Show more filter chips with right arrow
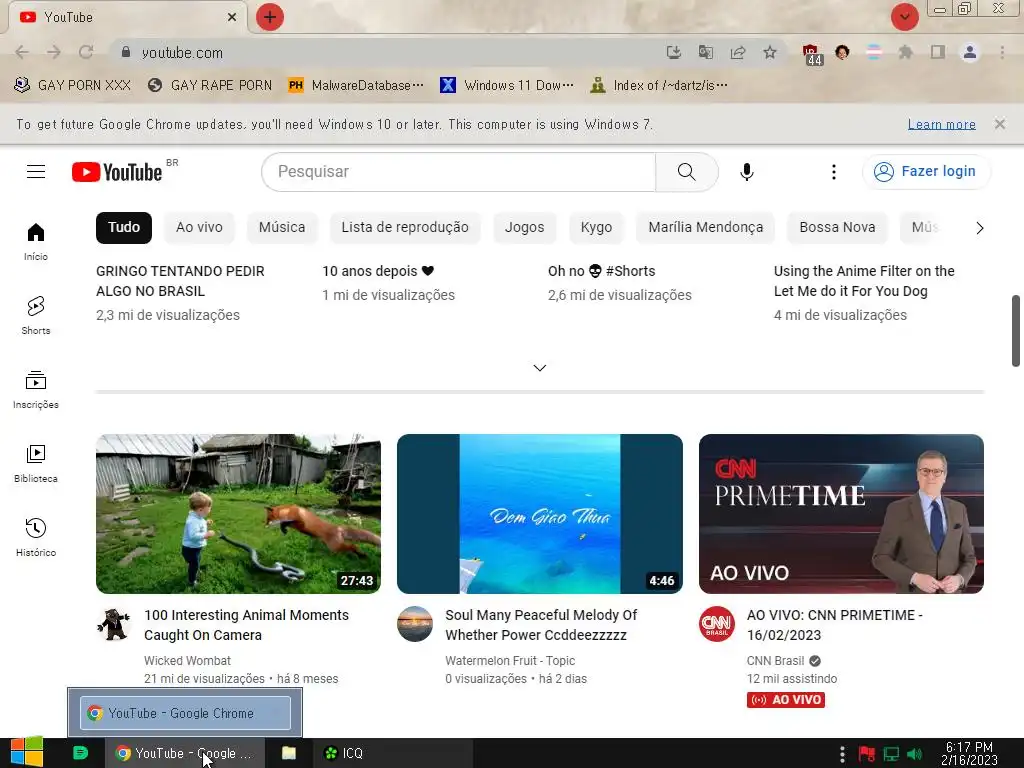Screen dimensions: 1024x768 tap(979, 228)
